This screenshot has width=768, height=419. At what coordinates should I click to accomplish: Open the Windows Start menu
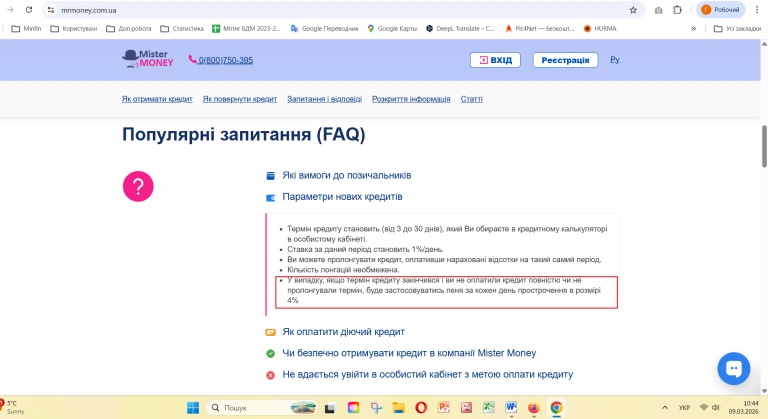pos(193,408)
